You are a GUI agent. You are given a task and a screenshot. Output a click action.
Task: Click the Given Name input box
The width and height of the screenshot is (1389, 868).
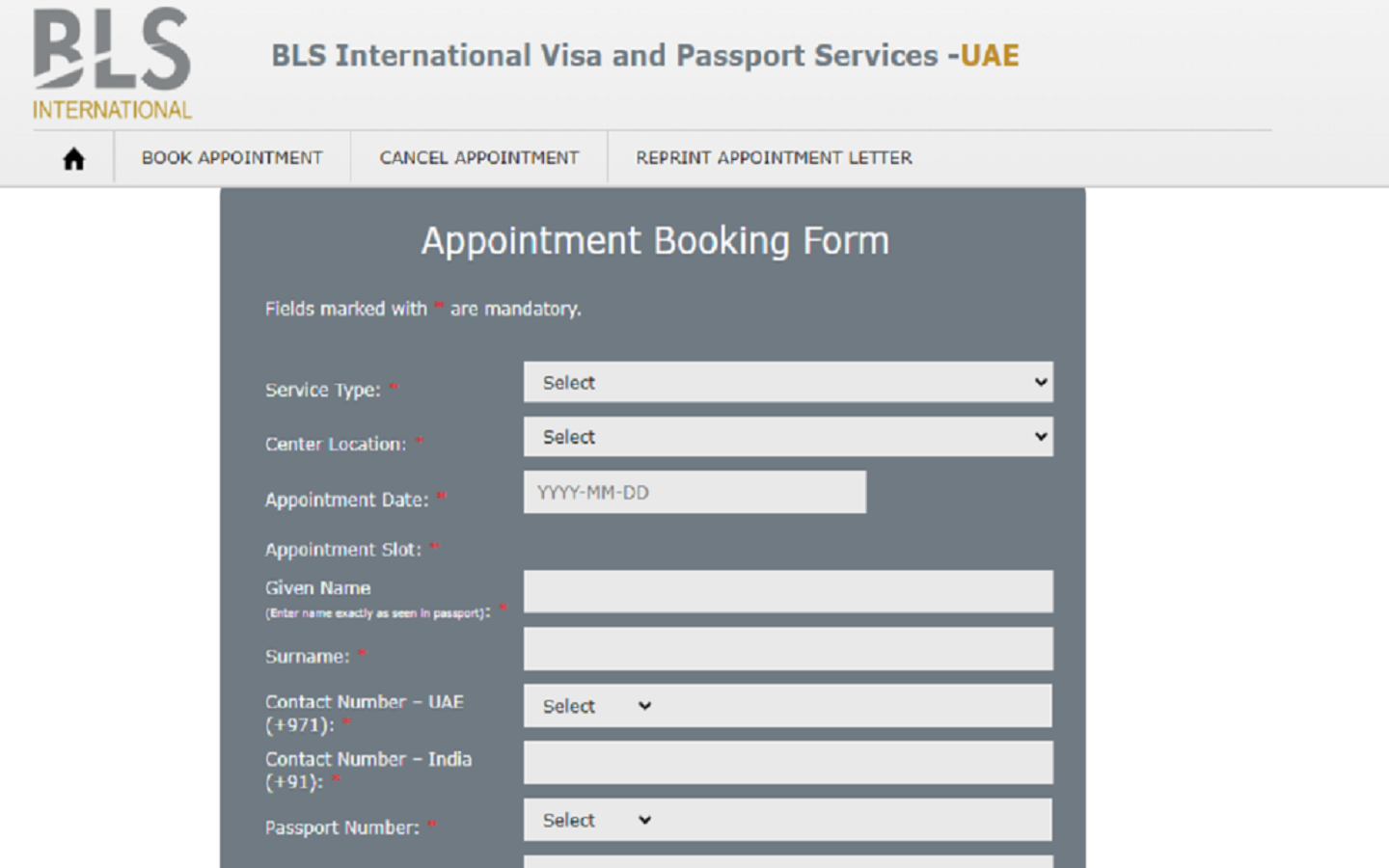788,591
